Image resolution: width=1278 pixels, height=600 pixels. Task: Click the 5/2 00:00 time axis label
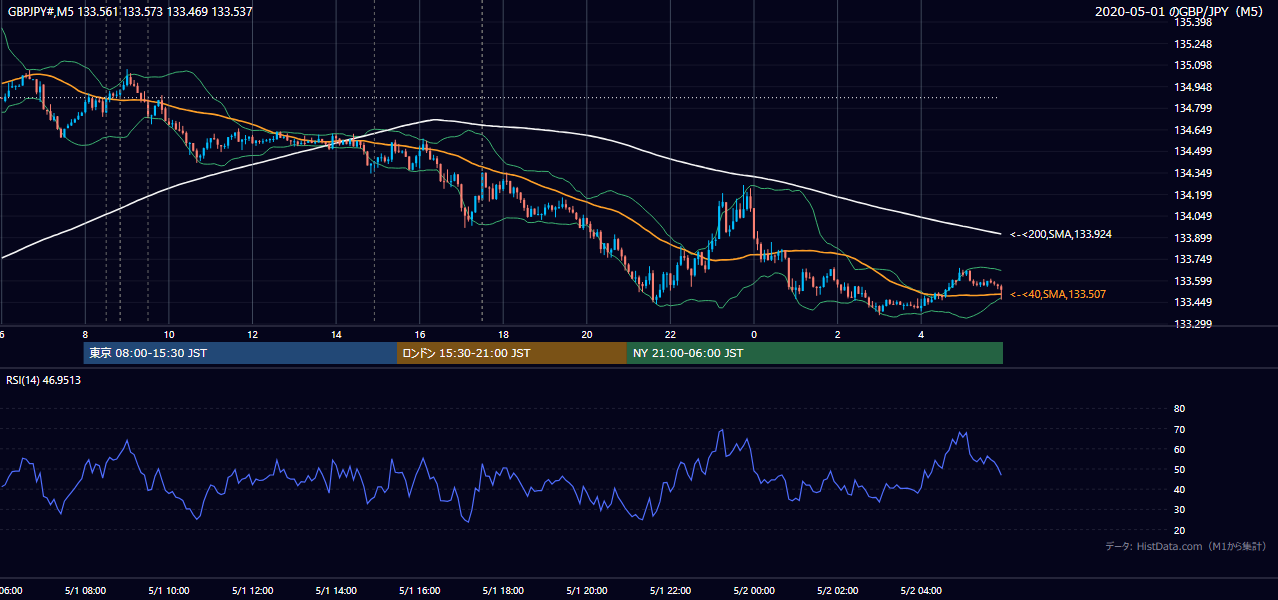click(754, 591)
